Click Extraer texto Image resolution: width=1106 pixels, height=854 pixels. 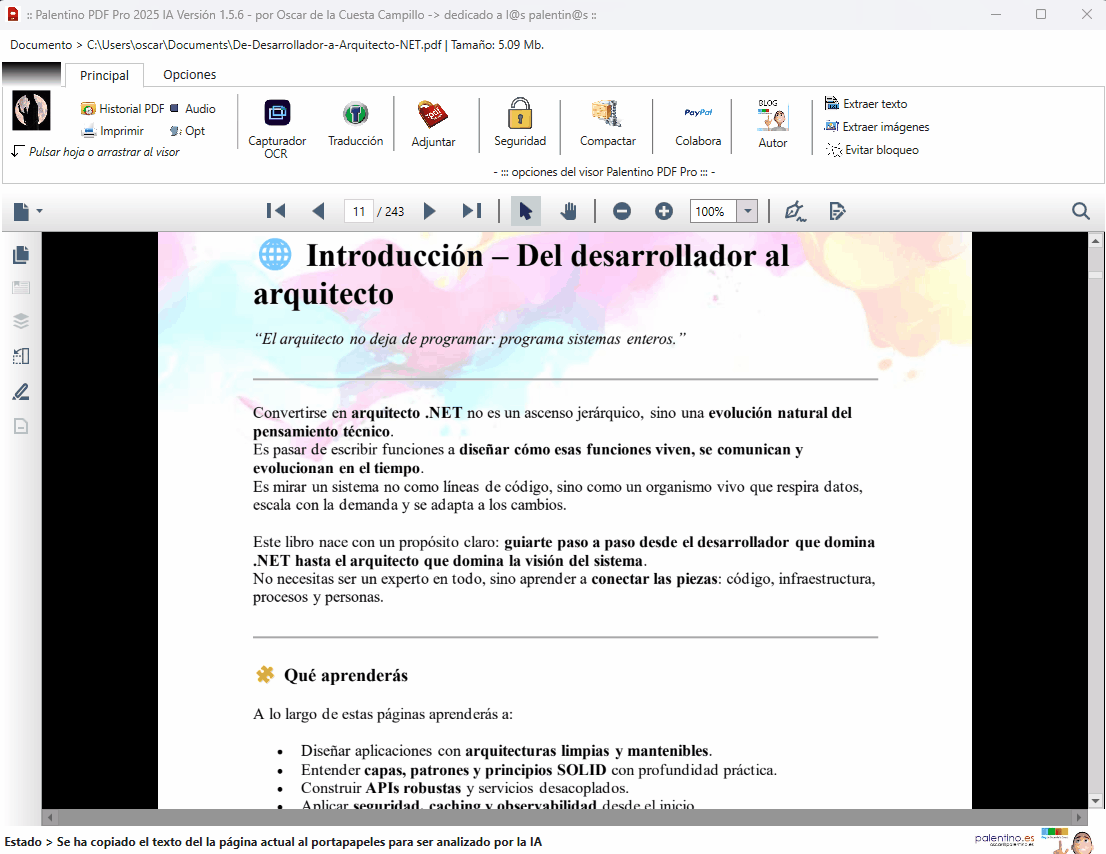[x=874, y=104]
